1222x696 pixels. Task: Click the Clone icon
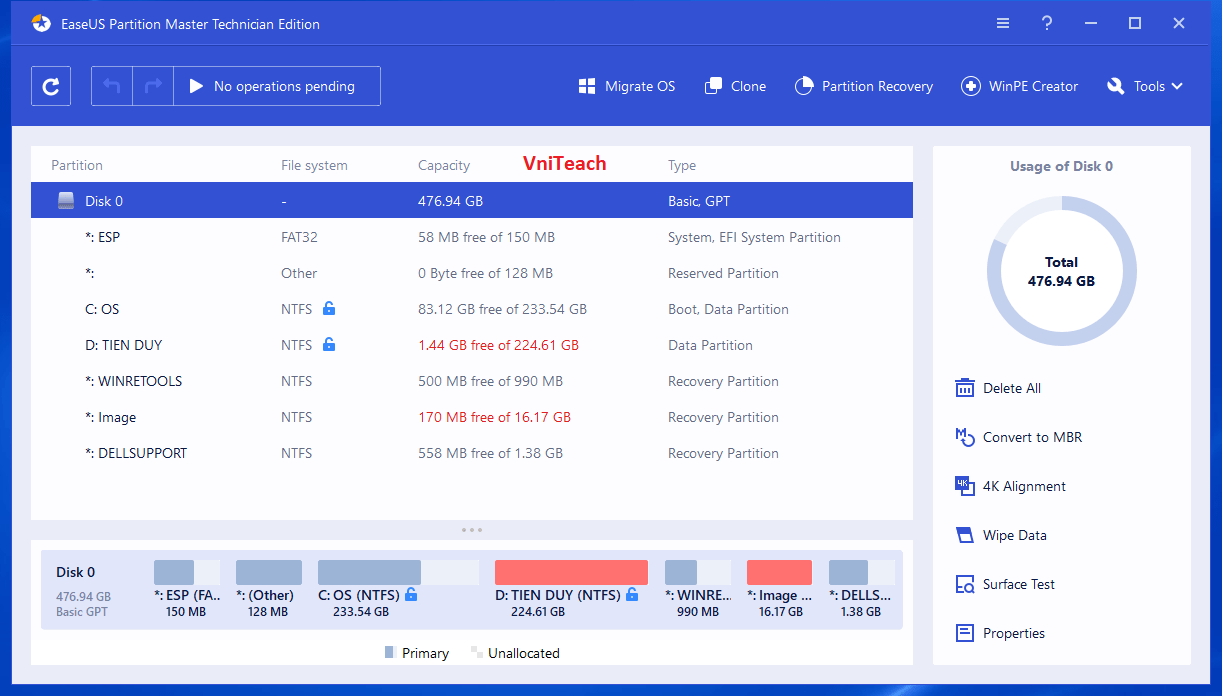[x=713, y=86]
